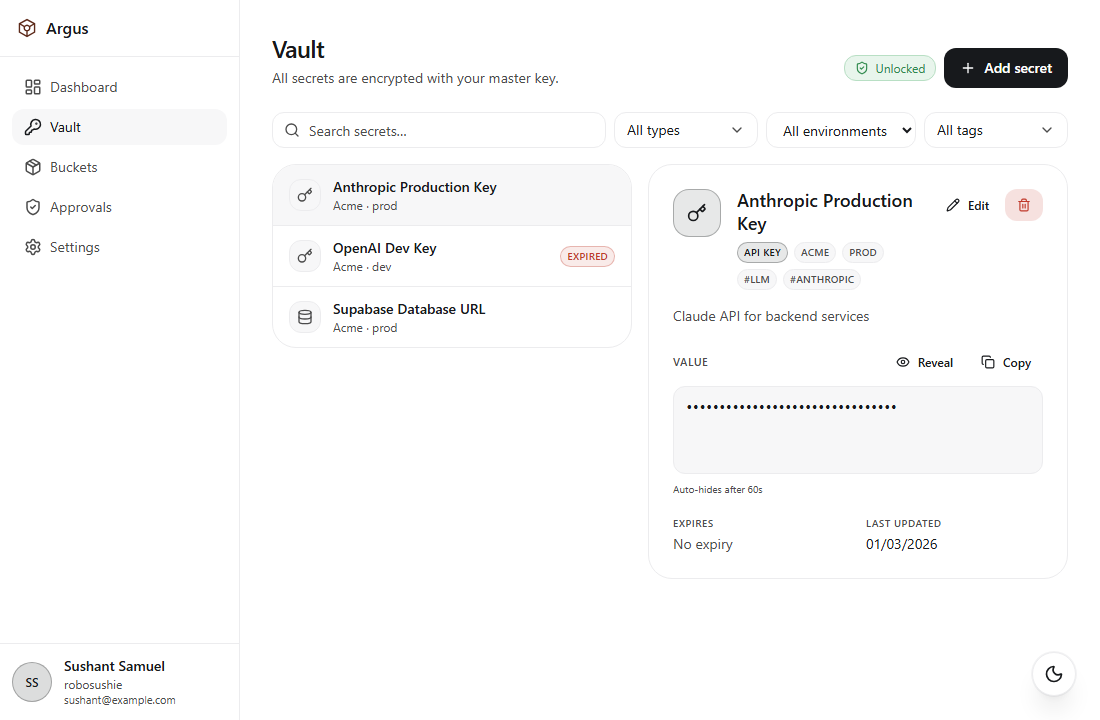Viewport: 1100px width, 720px height.
Task: Open the Dashboard page from sidebar
Action: (x=119, y=87)
